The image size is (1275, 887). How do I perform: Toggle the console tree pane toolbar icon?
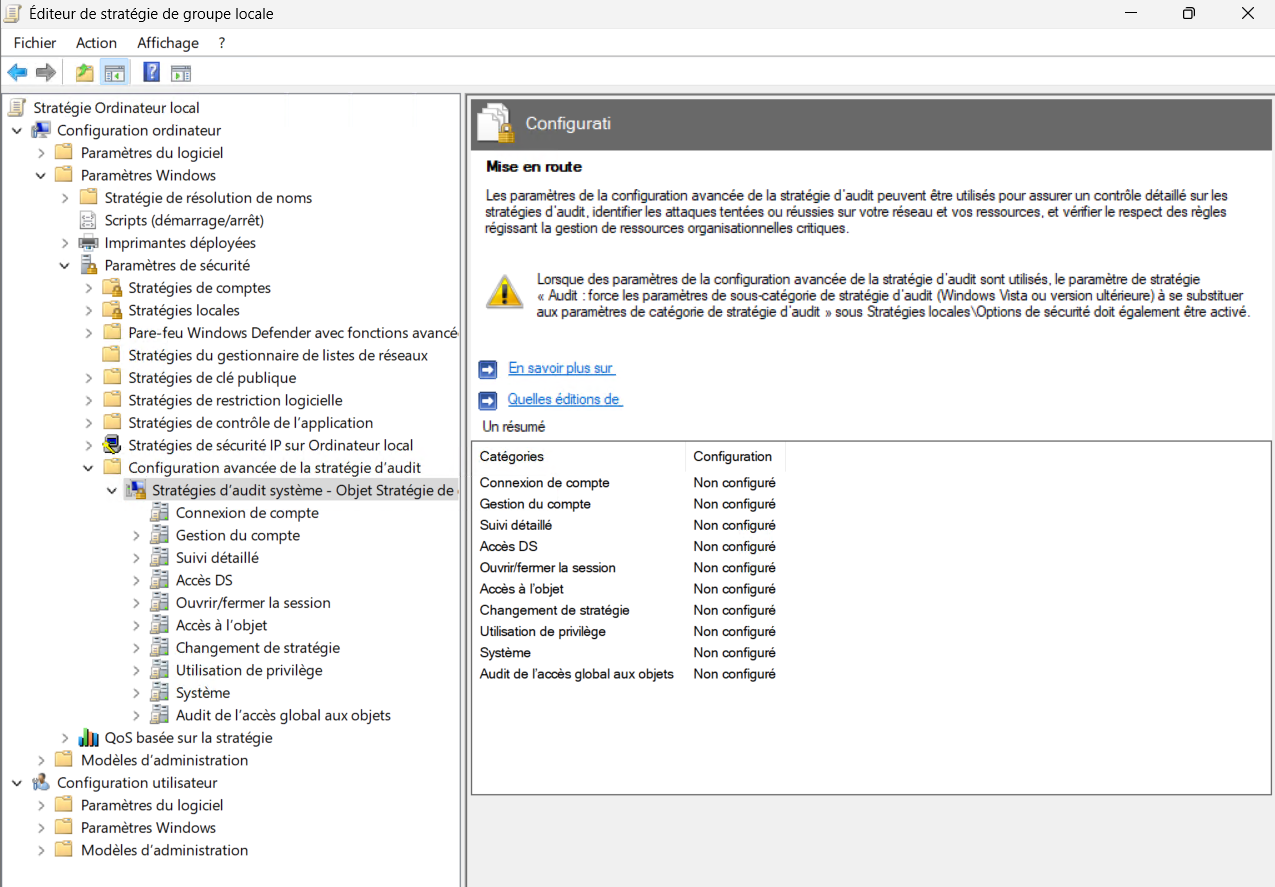pyautogui.click(x=115, y=72)
